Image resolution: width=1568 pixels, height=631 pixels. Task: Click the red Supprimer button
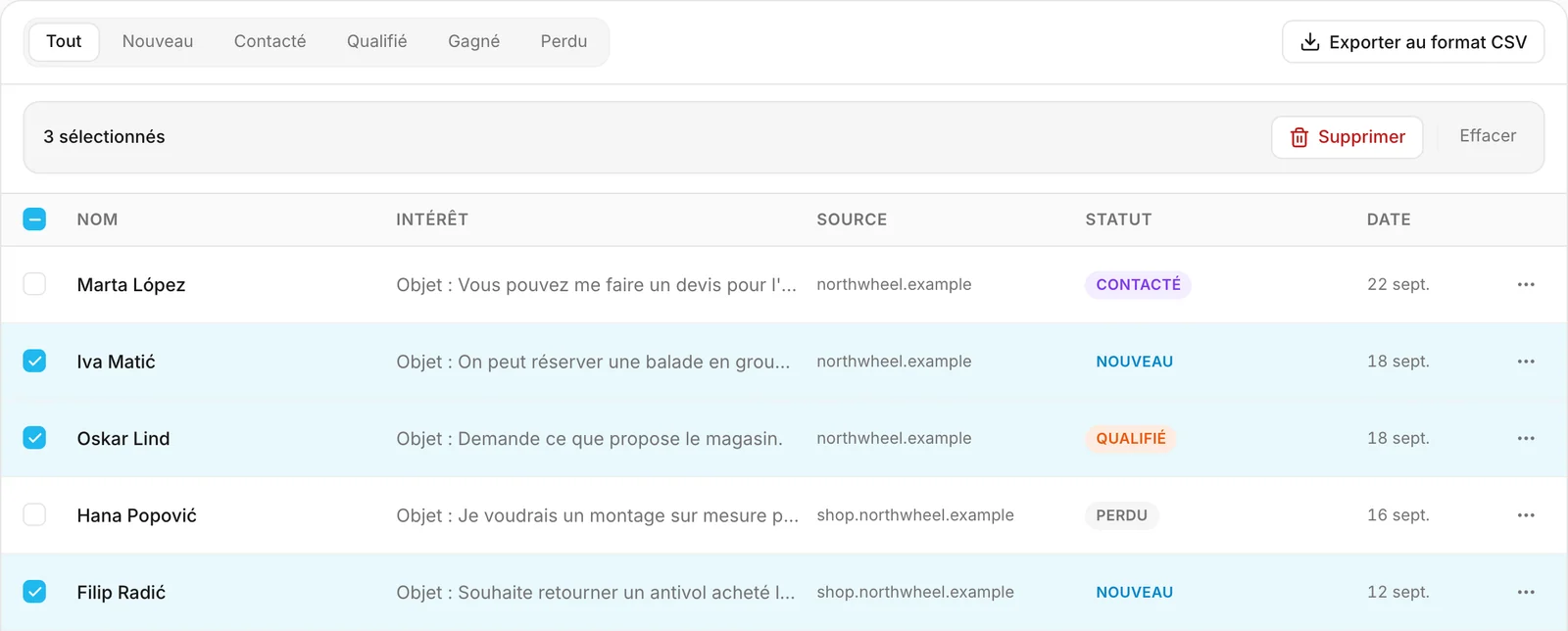[1347, 137]
